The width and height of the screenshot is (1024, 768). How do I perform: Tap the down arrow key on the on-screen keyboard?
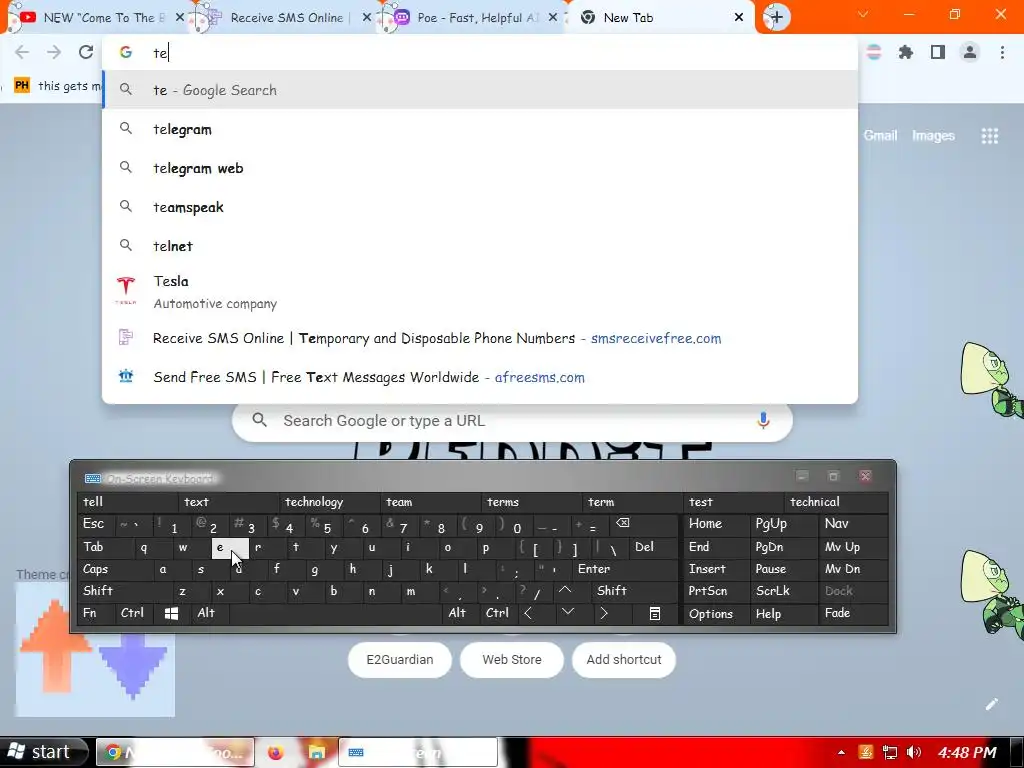coord(568,612)
